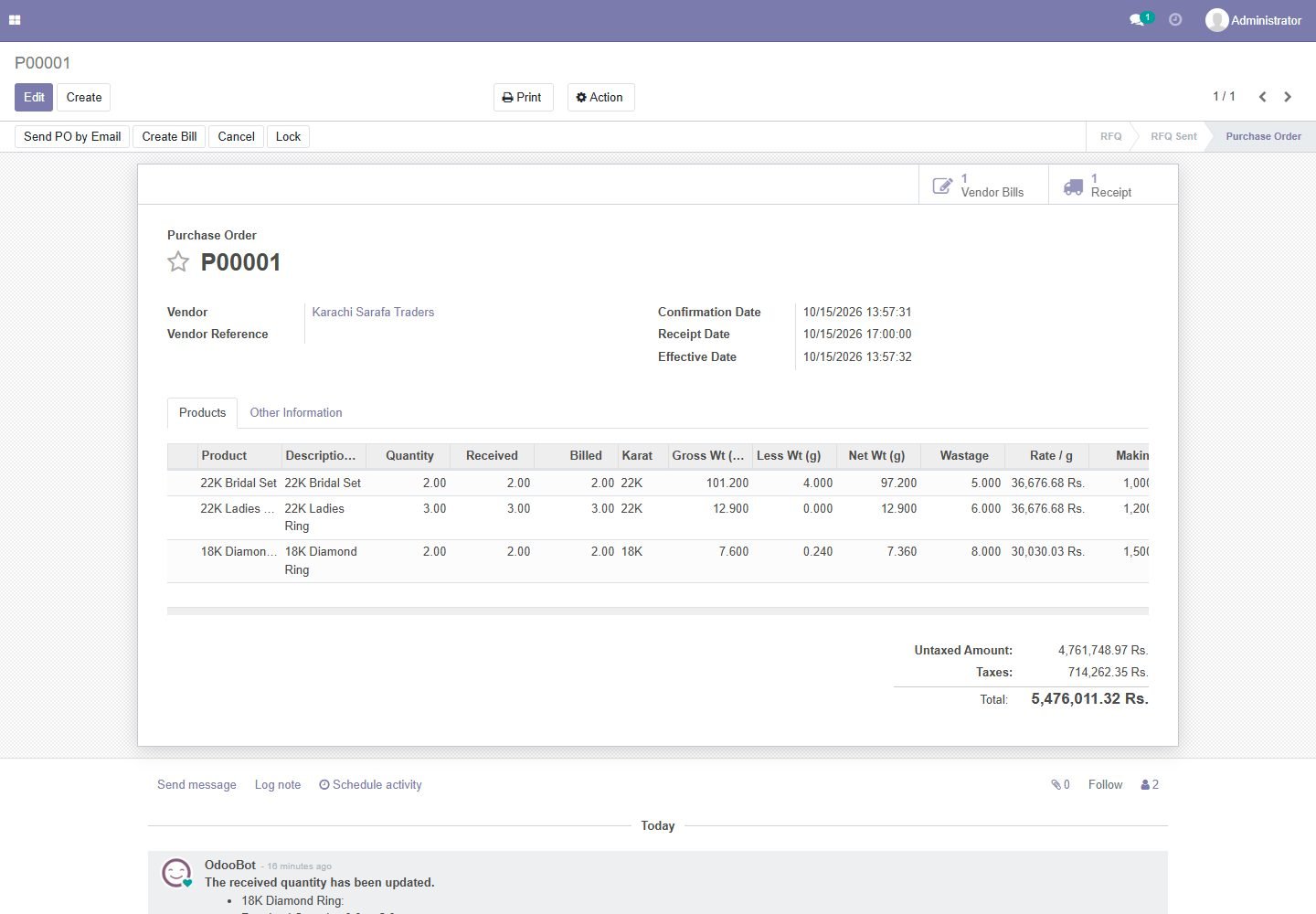Sort by the Quantity column header
This screenshot has width=1316, height=914.
(x=409, y=455)
